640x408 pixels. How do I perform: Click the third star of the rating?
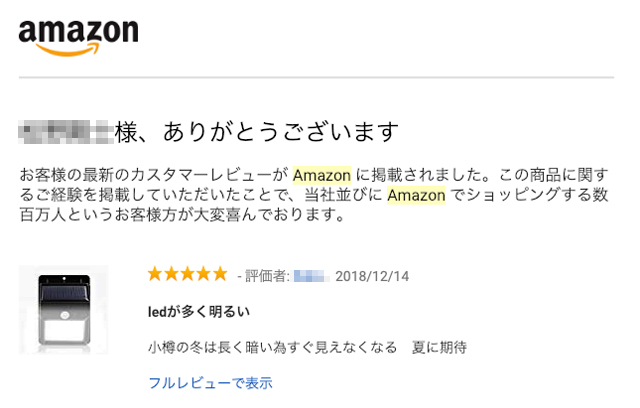coord(187,274)
